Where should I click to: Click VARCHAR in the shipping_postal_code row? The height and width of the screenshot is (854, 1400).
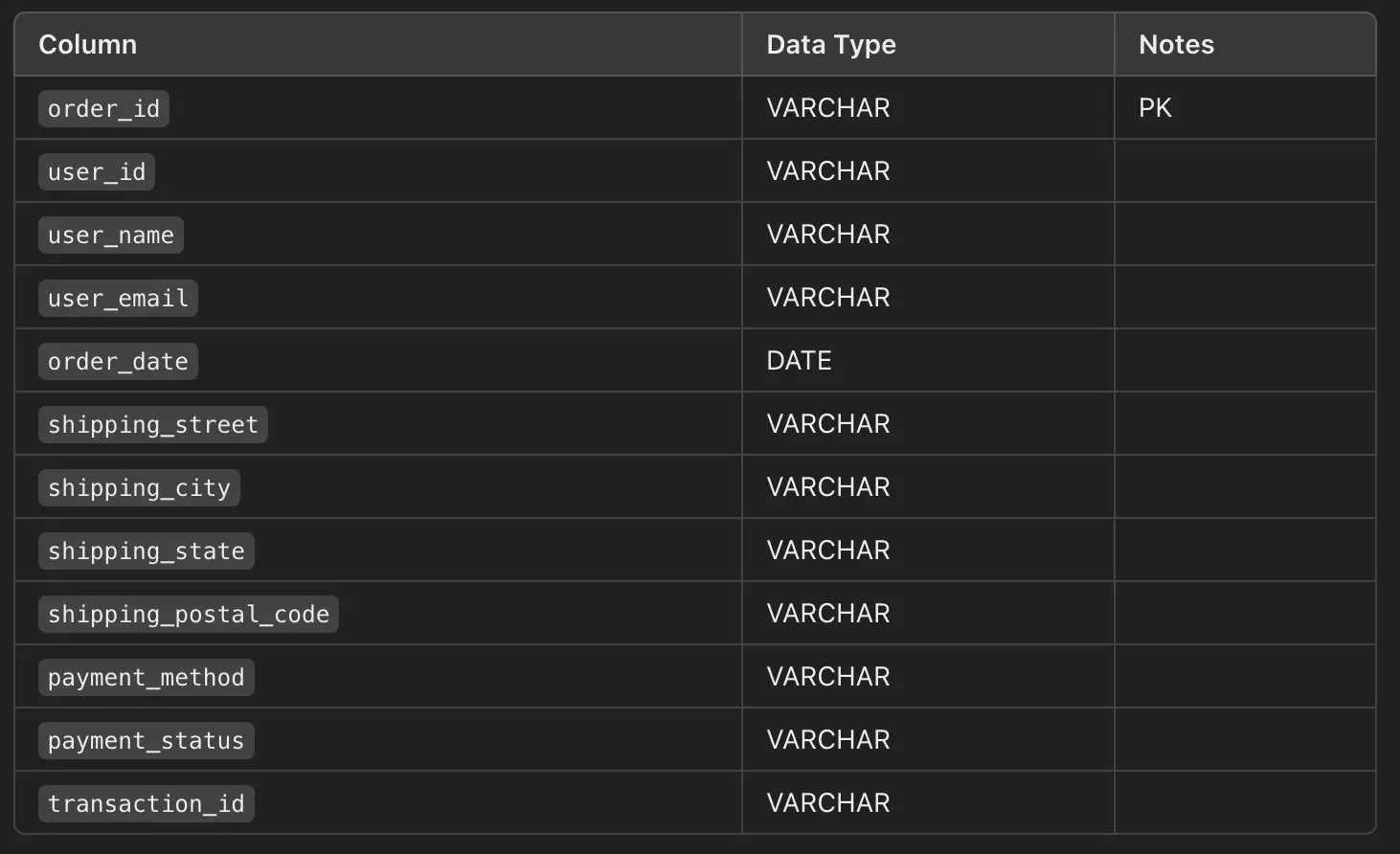(x=828, y=614)
